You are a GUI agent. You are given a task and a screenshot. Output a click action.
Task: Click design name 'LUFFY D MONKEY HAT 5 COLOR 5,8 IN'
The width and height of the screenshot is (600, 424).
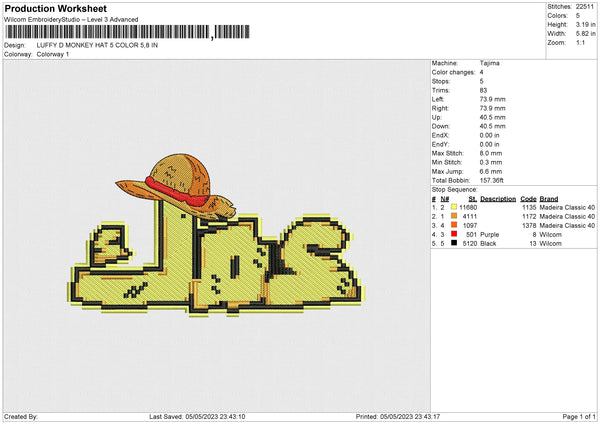(x=97, y=45)
